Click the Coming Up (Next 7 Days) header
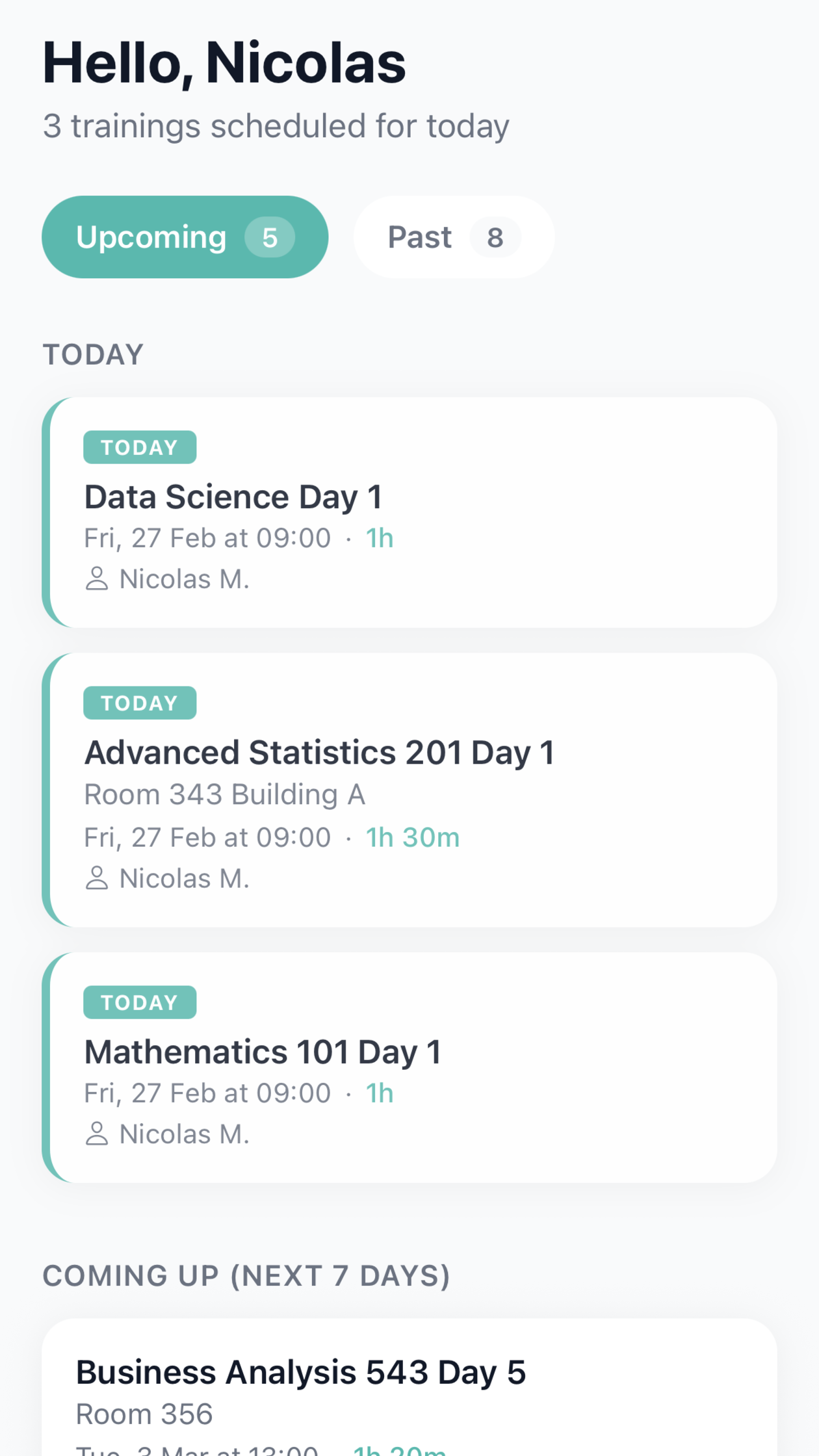Image resolution: width=819 pixels, height=1456 pixels. coord(246,1275)
